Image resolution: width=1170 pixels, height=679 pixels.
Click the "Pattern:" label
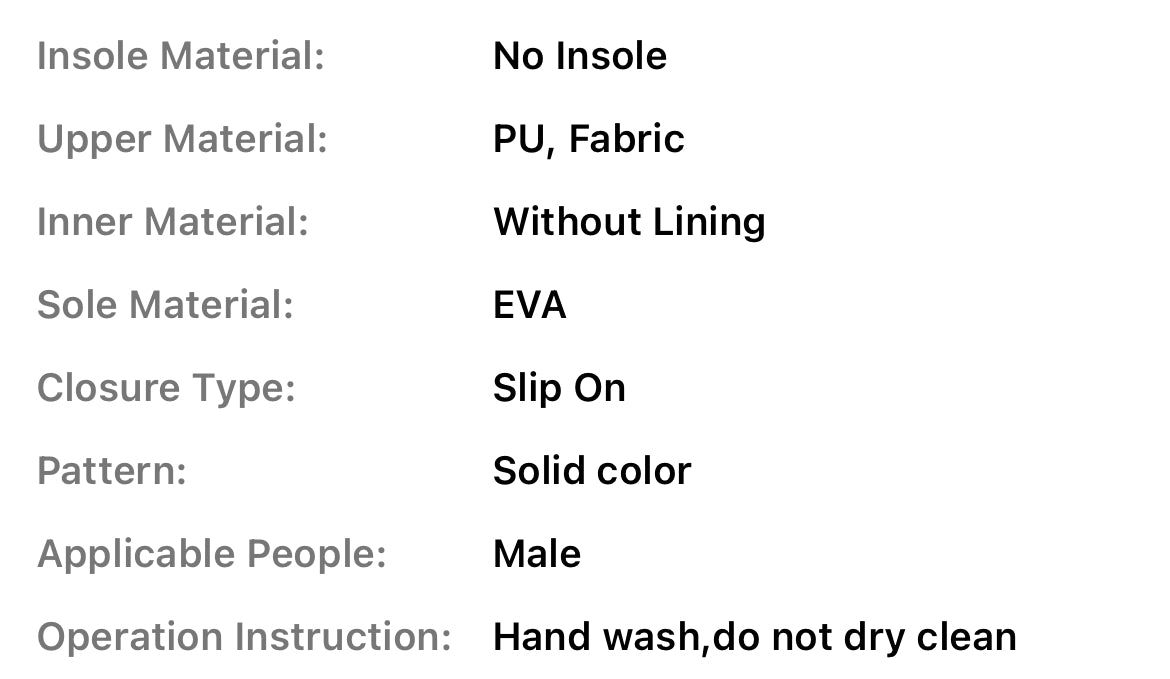pos(112,471)
